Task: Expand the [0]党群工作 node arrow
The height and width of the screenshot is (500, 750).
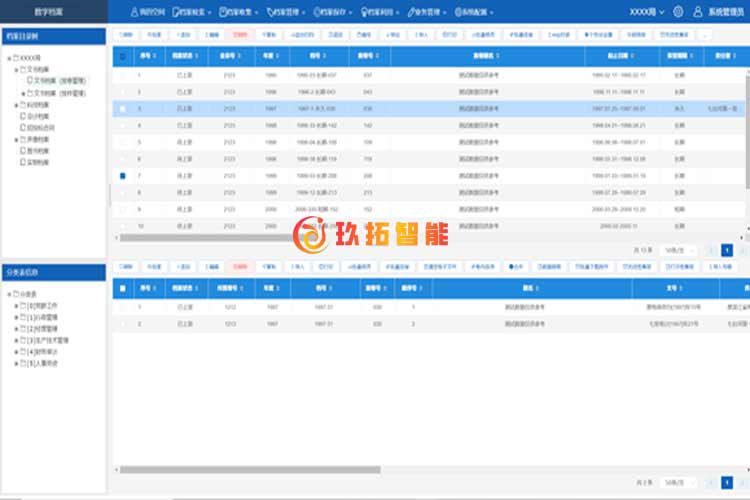Action: [x=16, y=306]
